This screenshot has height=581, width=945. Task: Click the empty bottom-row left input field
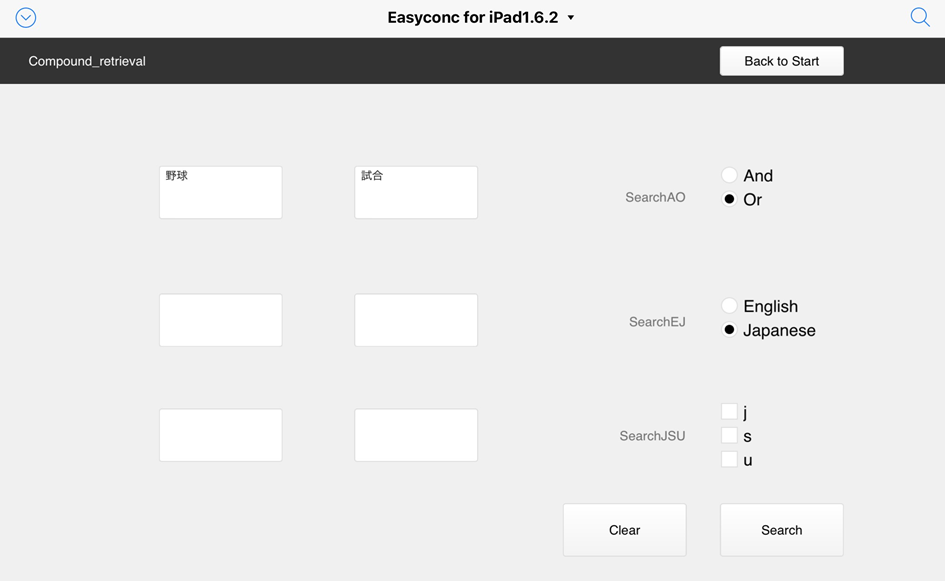pyautogui.click(x=221, y=435)
